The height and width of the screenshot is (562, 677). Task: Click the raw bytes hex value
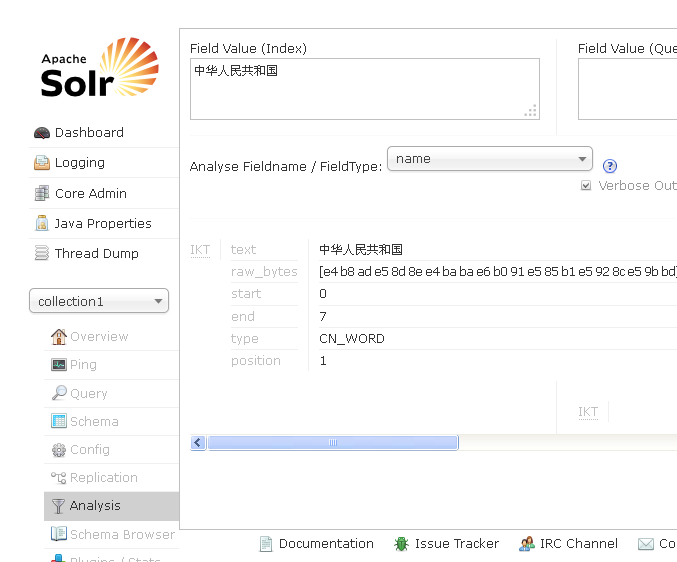pos(498,272)
